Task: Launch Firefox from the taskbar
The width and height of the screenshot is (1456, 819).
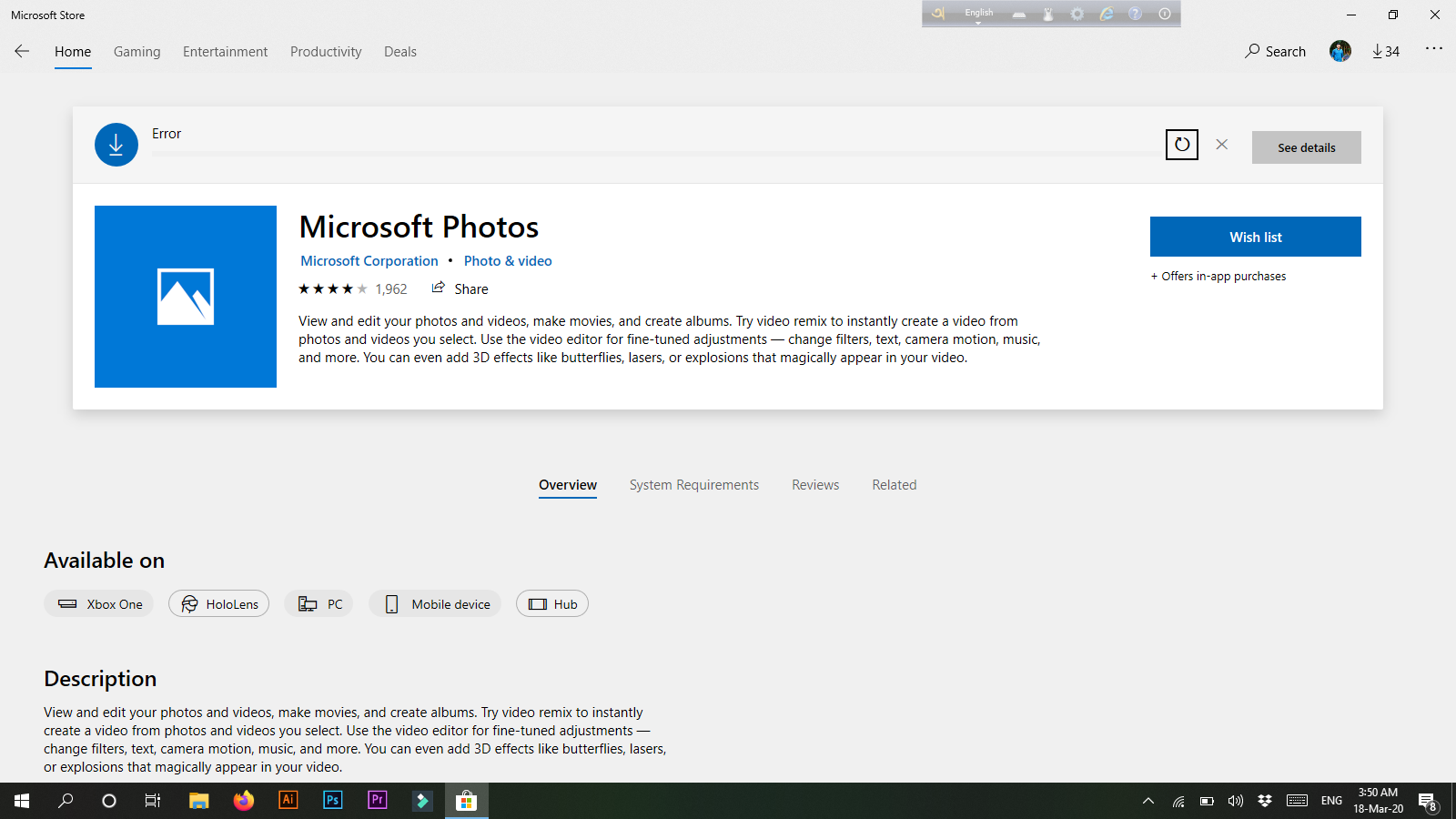Action: click(243, 801)
